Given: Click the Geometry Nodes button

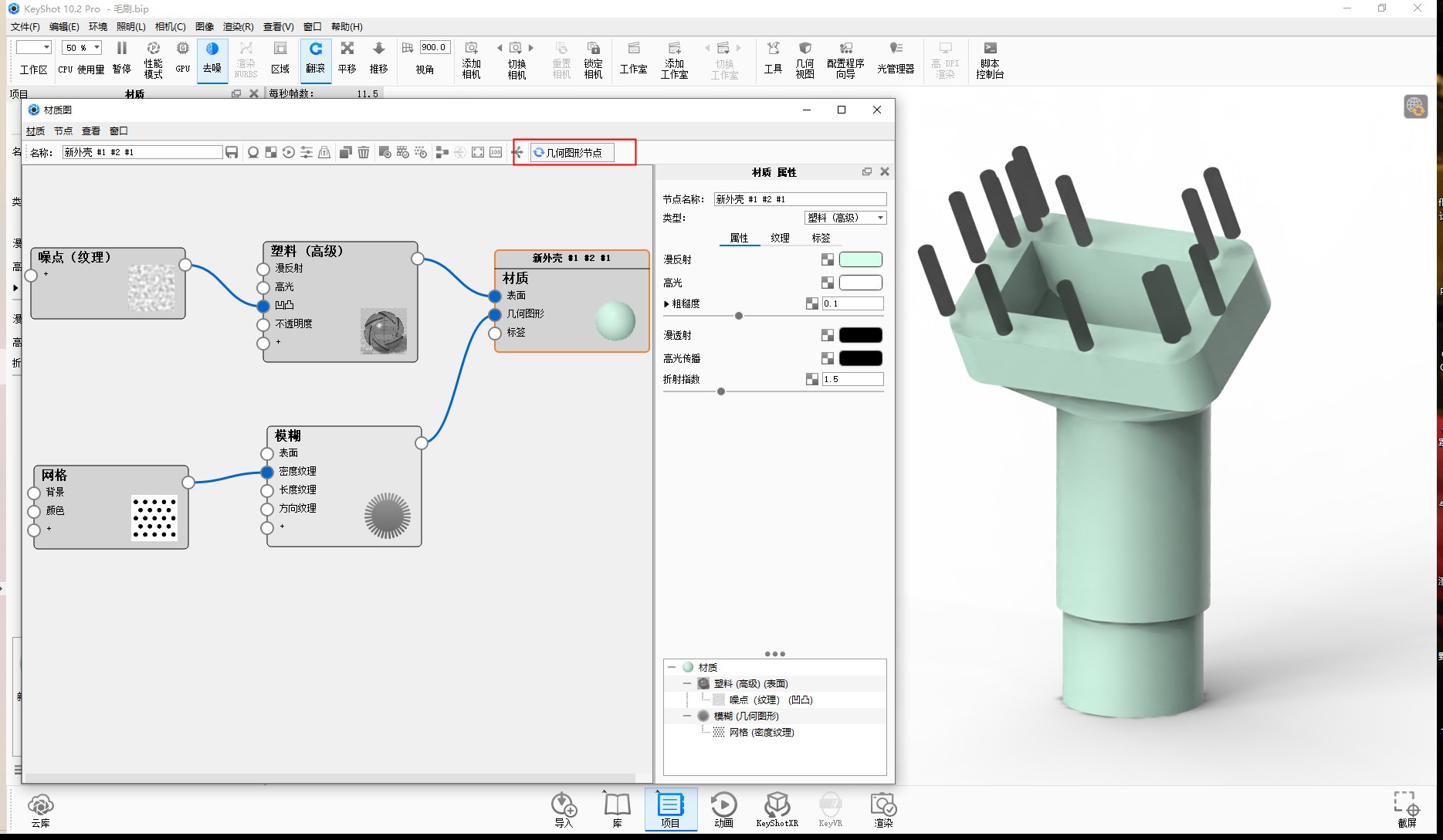Looking at the screenshot, I should 573,153.
